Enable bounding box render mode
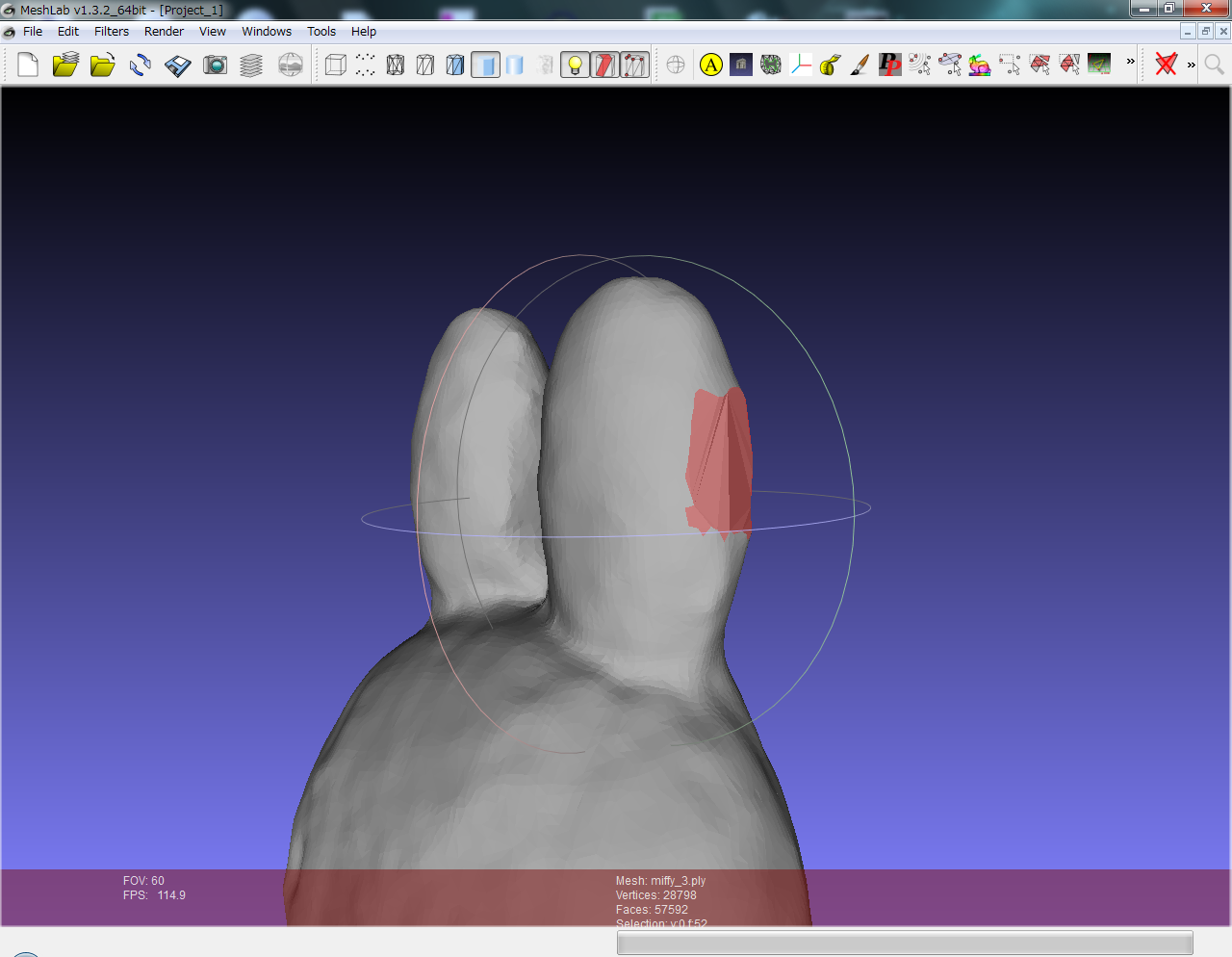 pyautogui.click(x=336, y=65)
